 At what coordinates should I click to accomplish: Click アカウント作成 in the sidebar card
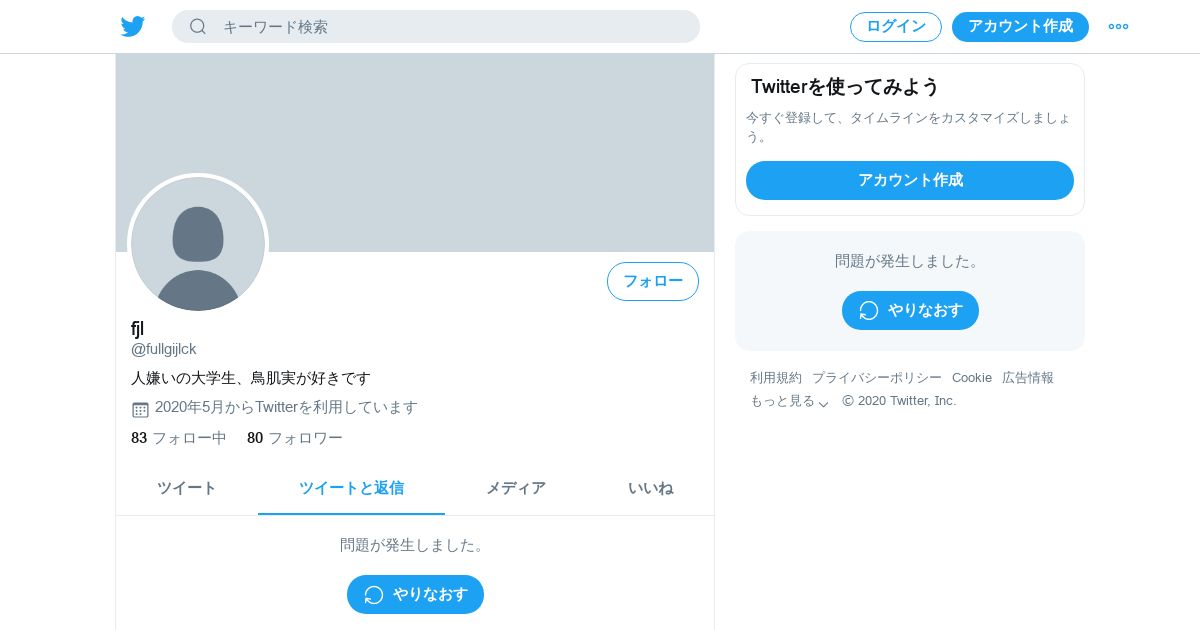pyautogui.click(x=910, y=181)
